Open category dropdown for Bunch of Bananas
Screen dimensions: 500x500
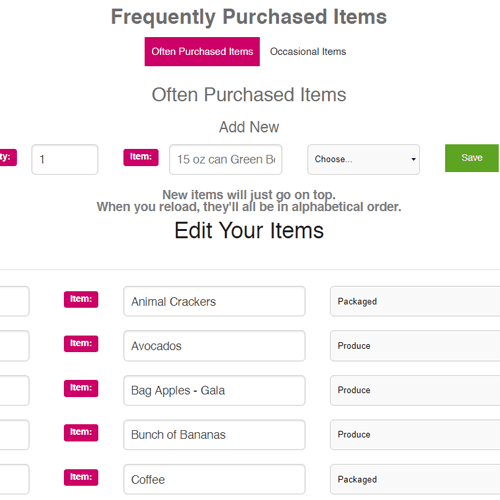click(415, 435)
